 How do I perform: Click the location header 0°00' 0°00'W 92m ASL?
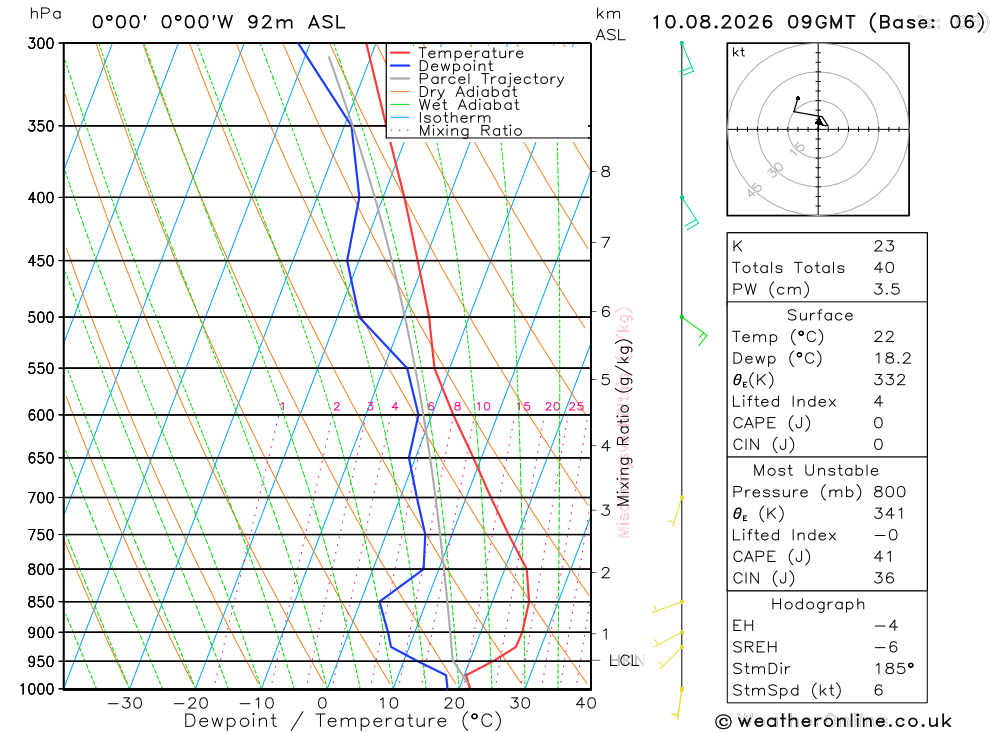219,22
